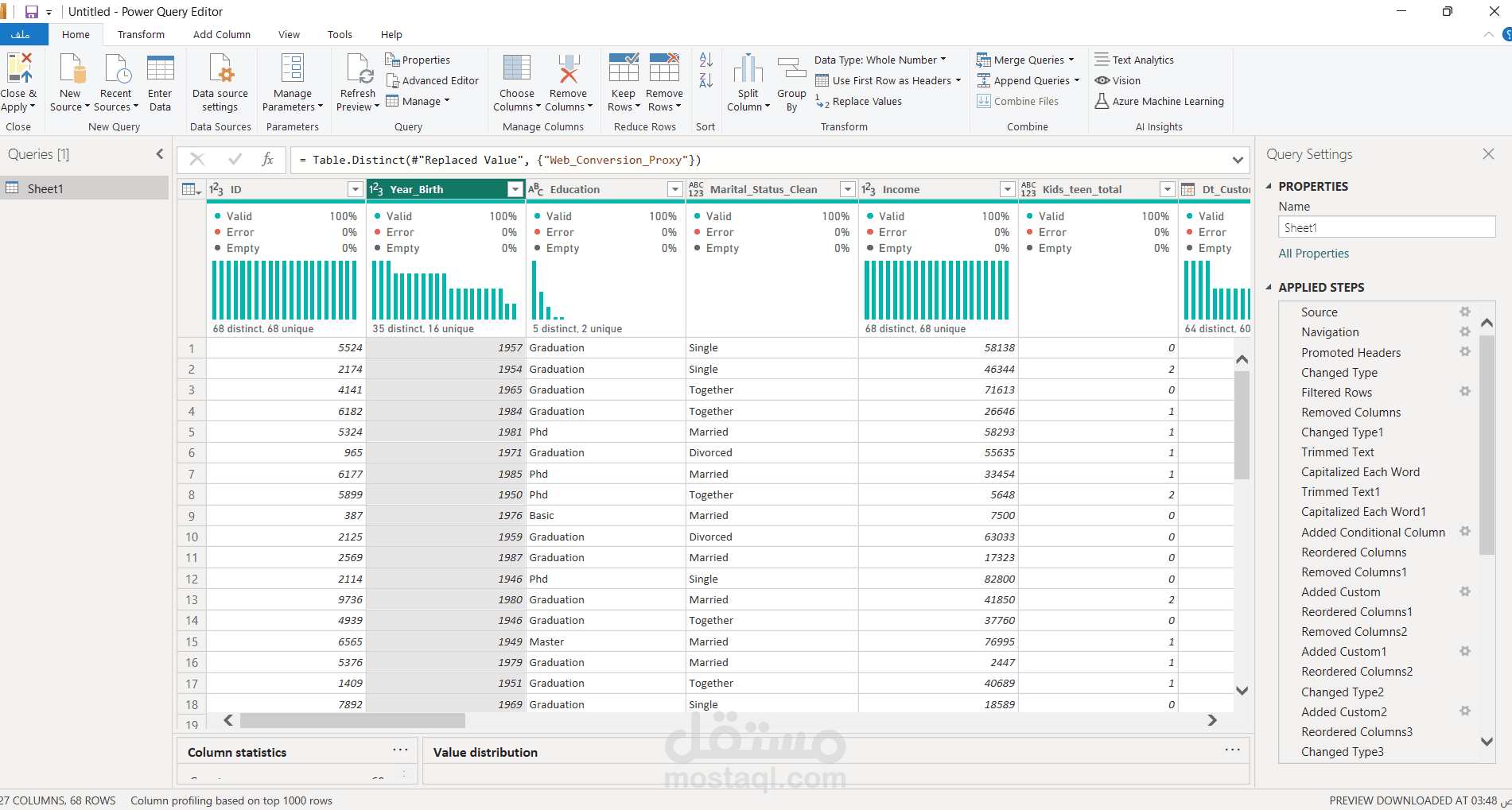Select the Trimmed Text step

point(1337,452)
